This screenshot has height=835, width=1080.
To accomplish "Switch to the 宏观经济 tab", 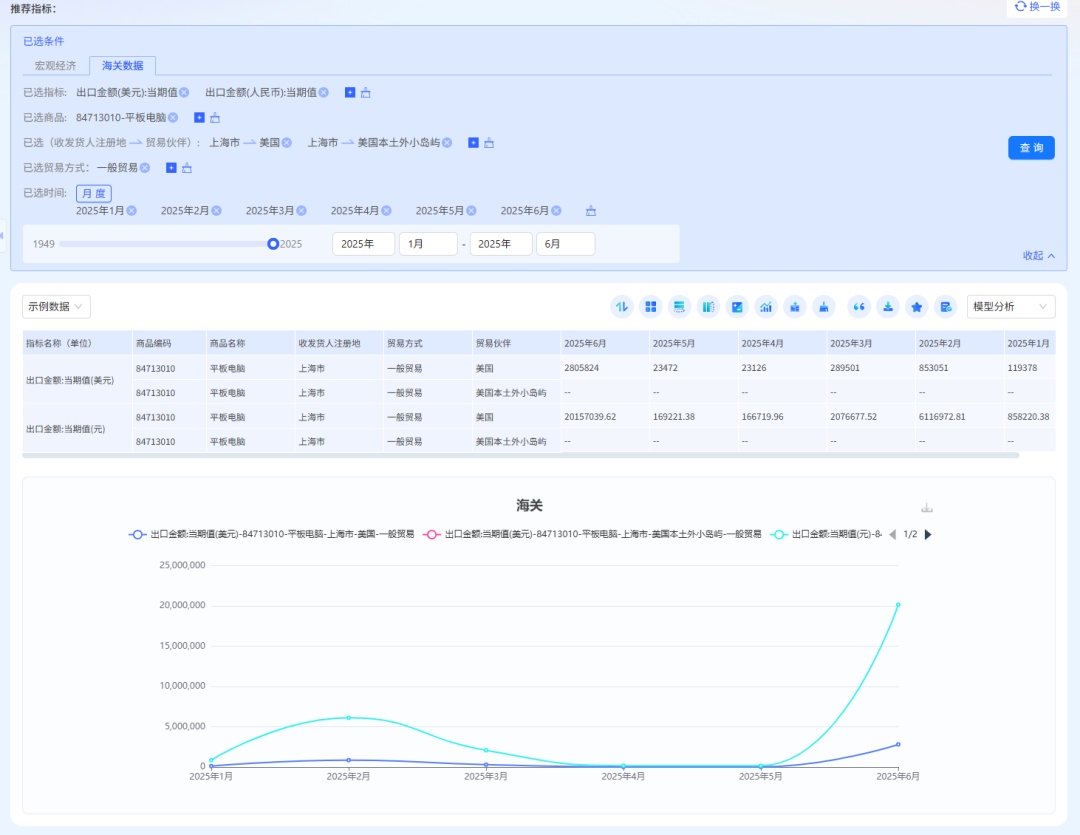I will [55, 66].
